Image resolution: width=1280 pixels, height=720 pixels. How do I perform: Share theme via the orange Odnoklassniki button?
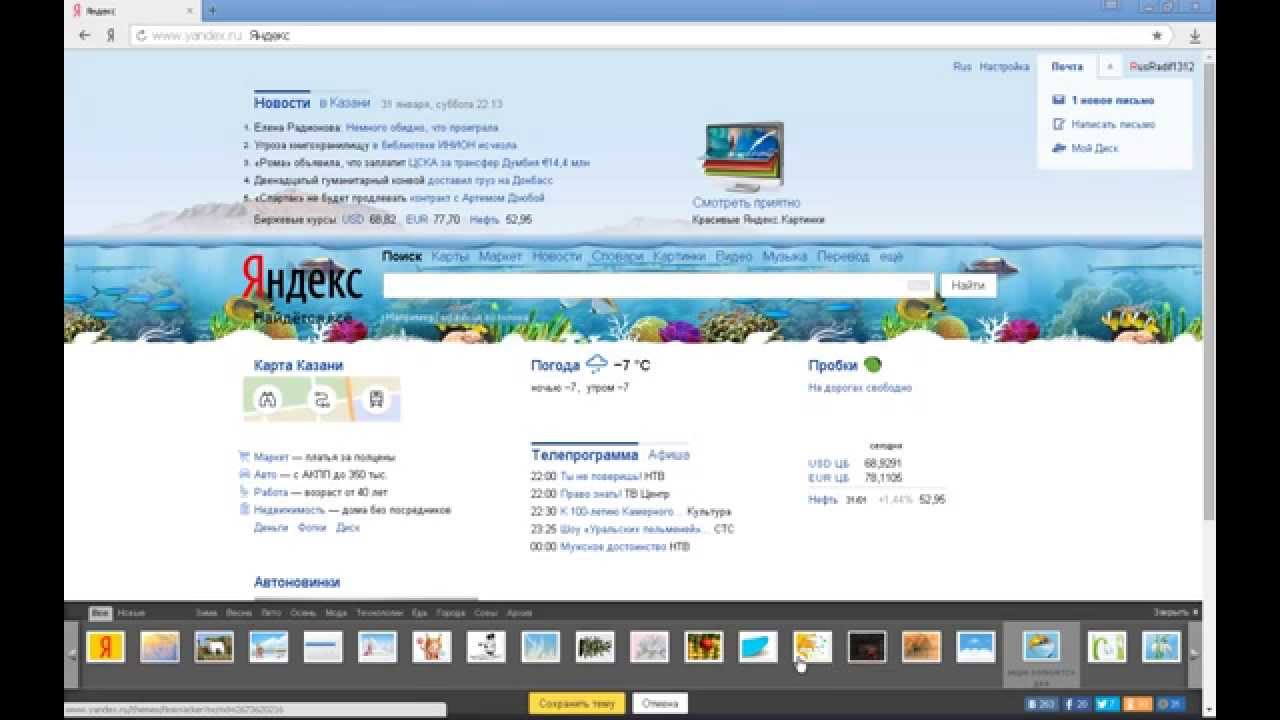pos(1139,704)
